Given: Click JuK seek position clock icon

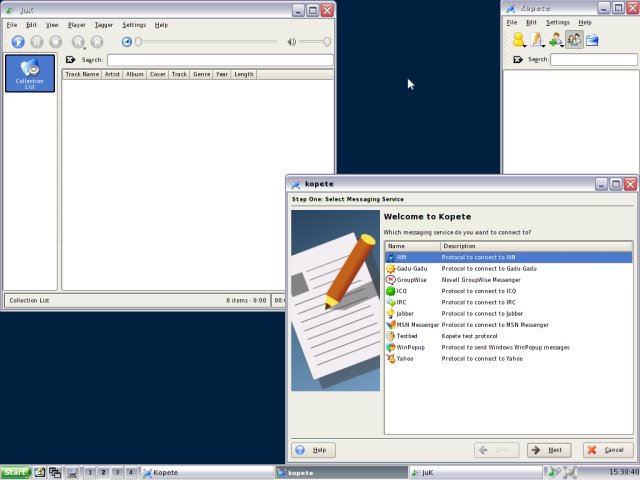Looking at the screenshot, I should tap(127, 42).
